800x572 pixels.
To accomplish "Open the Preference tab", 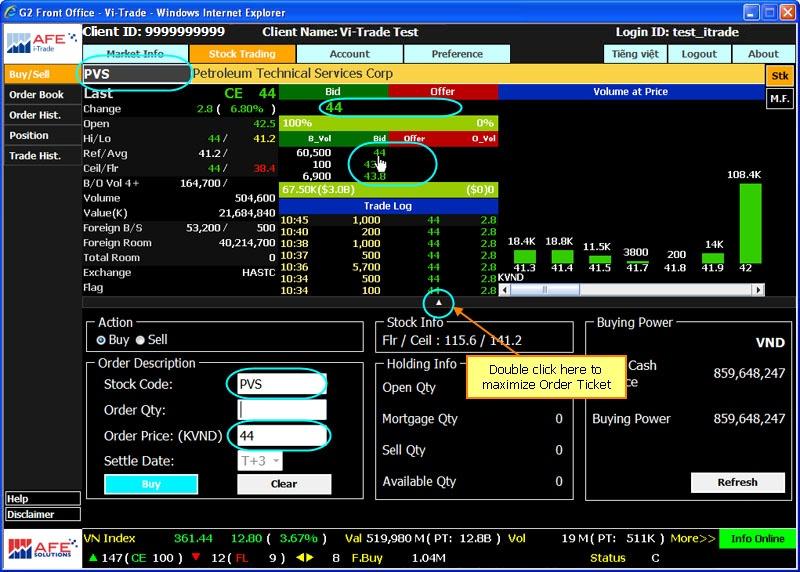I will pos(457,54).
